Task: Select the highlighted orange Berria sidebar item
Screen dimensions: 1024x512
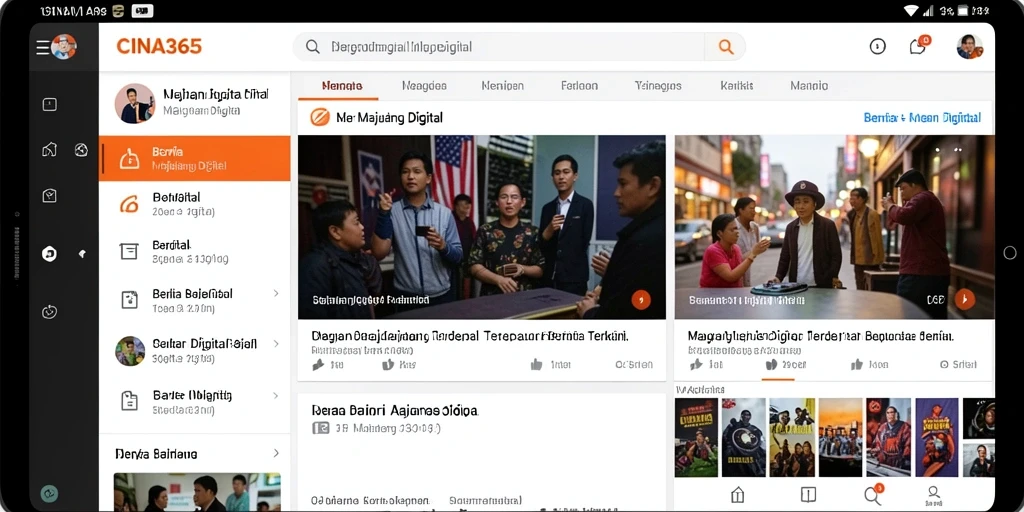Action: (x=195, y=159)
